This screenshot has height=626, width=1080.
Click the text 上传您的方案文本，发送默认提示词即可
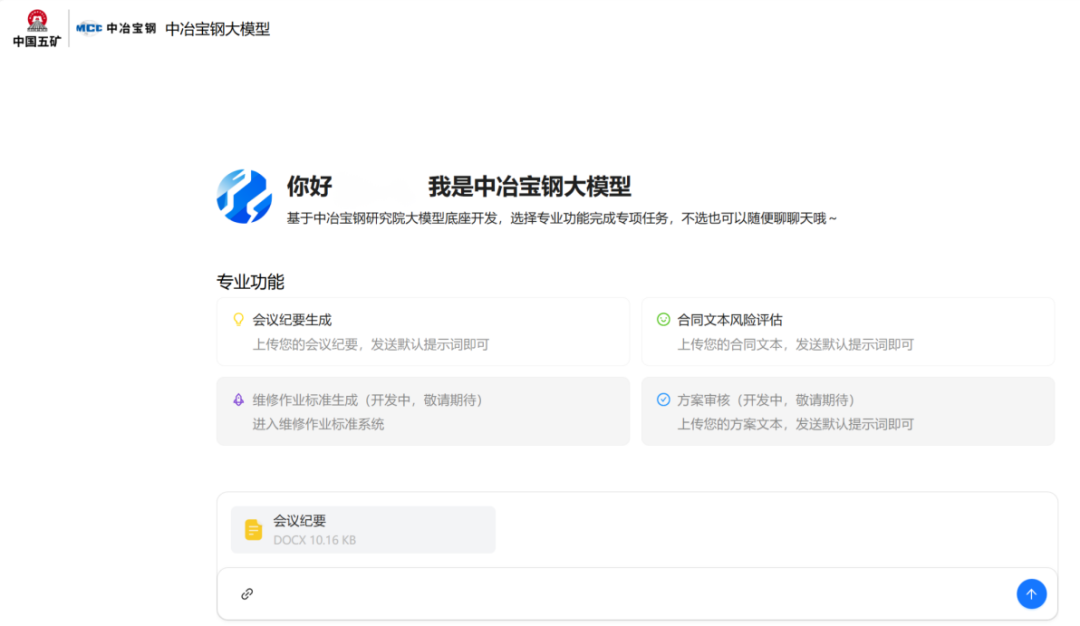796,424
